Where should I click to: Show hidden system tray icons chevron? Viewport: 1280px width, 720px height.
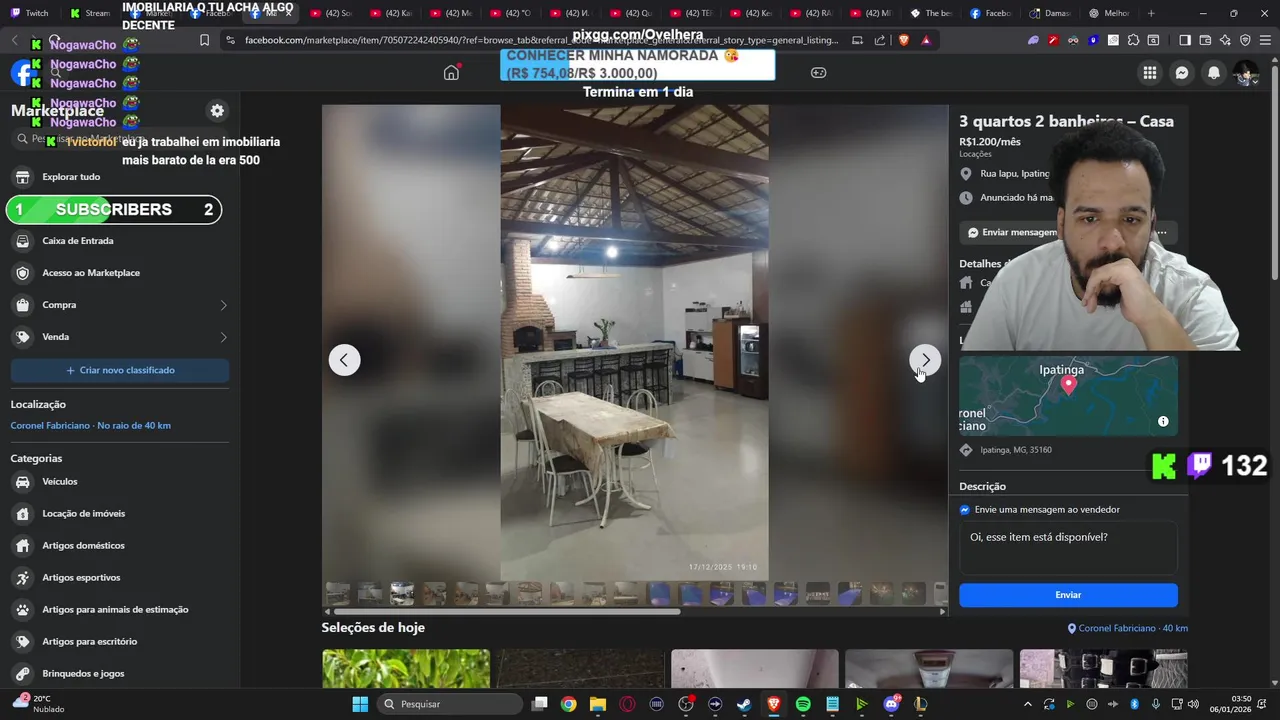(x=1027, y=704)
